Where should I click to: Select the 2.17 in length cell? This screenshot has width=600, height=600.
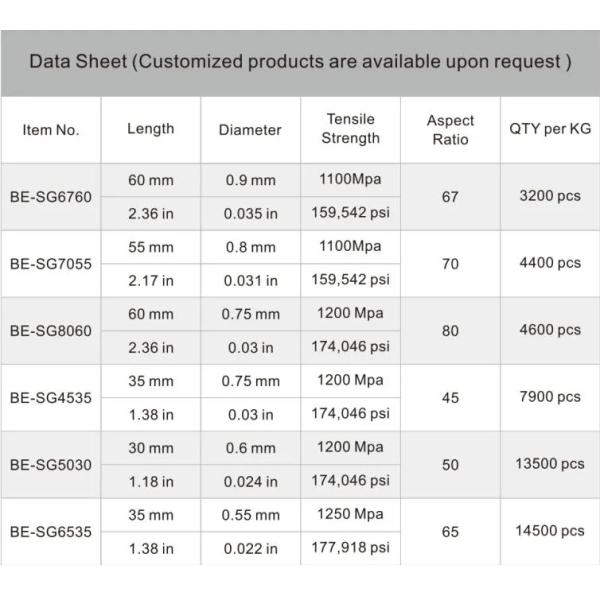pos(151,281)
